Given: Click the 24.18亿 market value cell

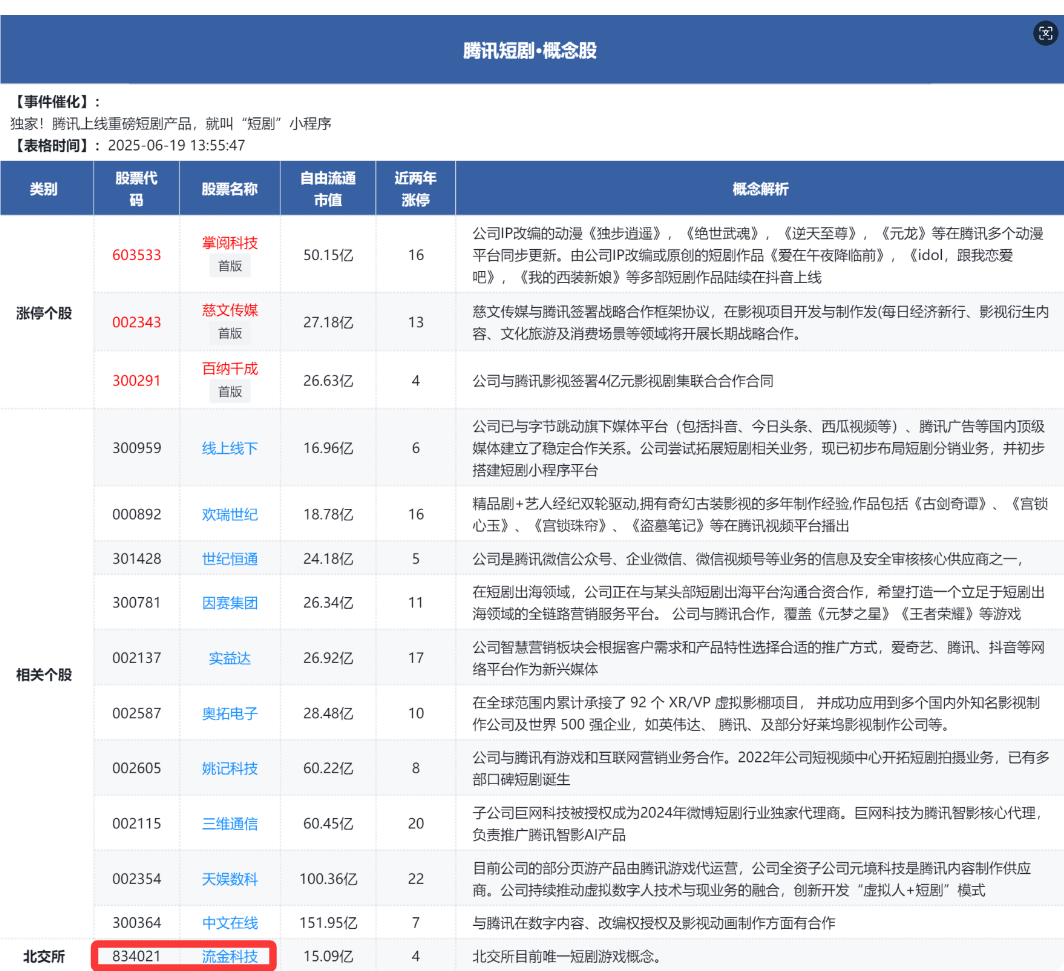Looking at the screenshot, I should tap(328, 558).
